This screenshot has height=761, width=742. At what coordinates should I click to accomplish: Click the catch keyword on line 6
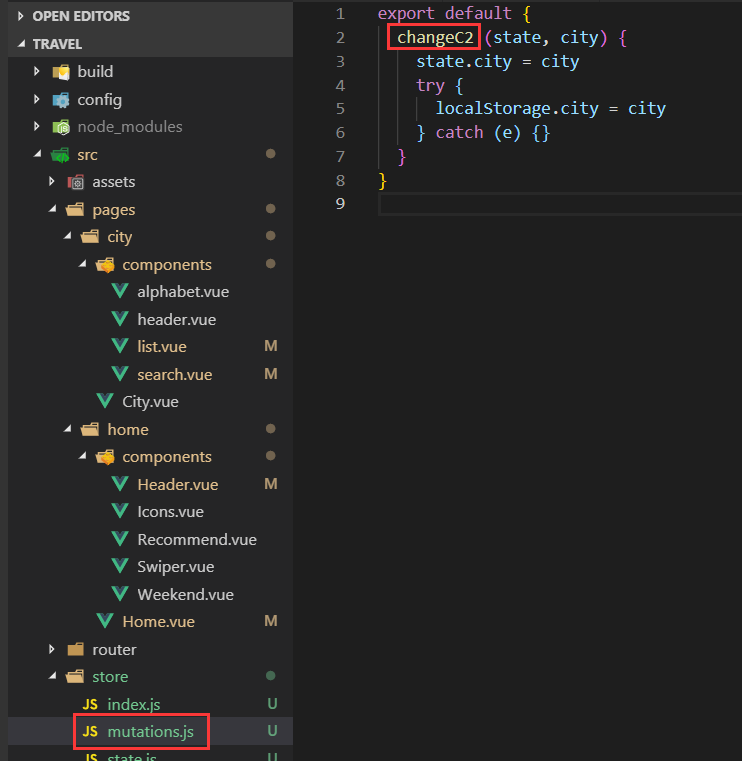click(459, 132)
